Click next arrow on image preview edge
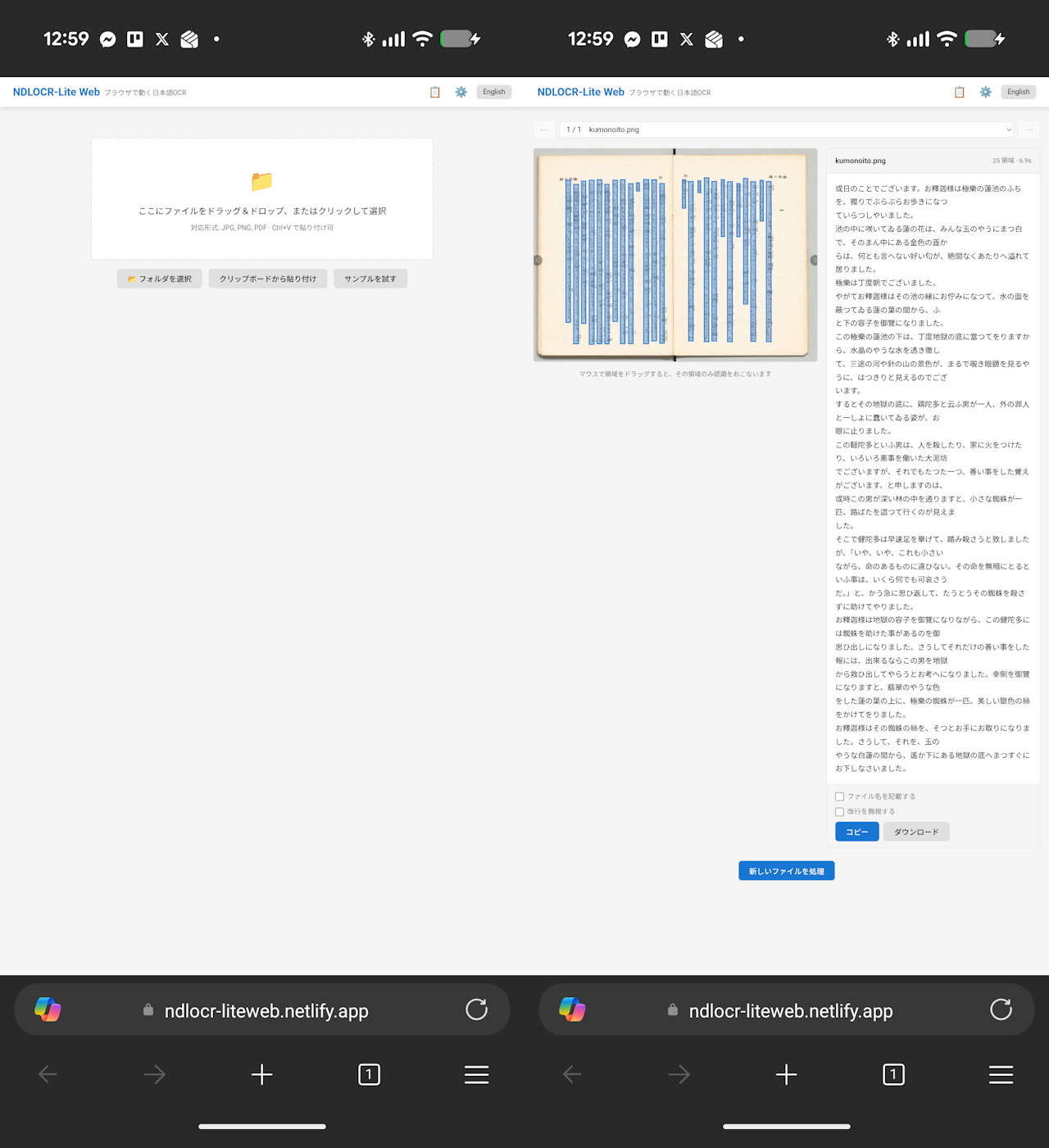Image resolution: width=1049 pixels, height=1148 pixels. point(814,261)
